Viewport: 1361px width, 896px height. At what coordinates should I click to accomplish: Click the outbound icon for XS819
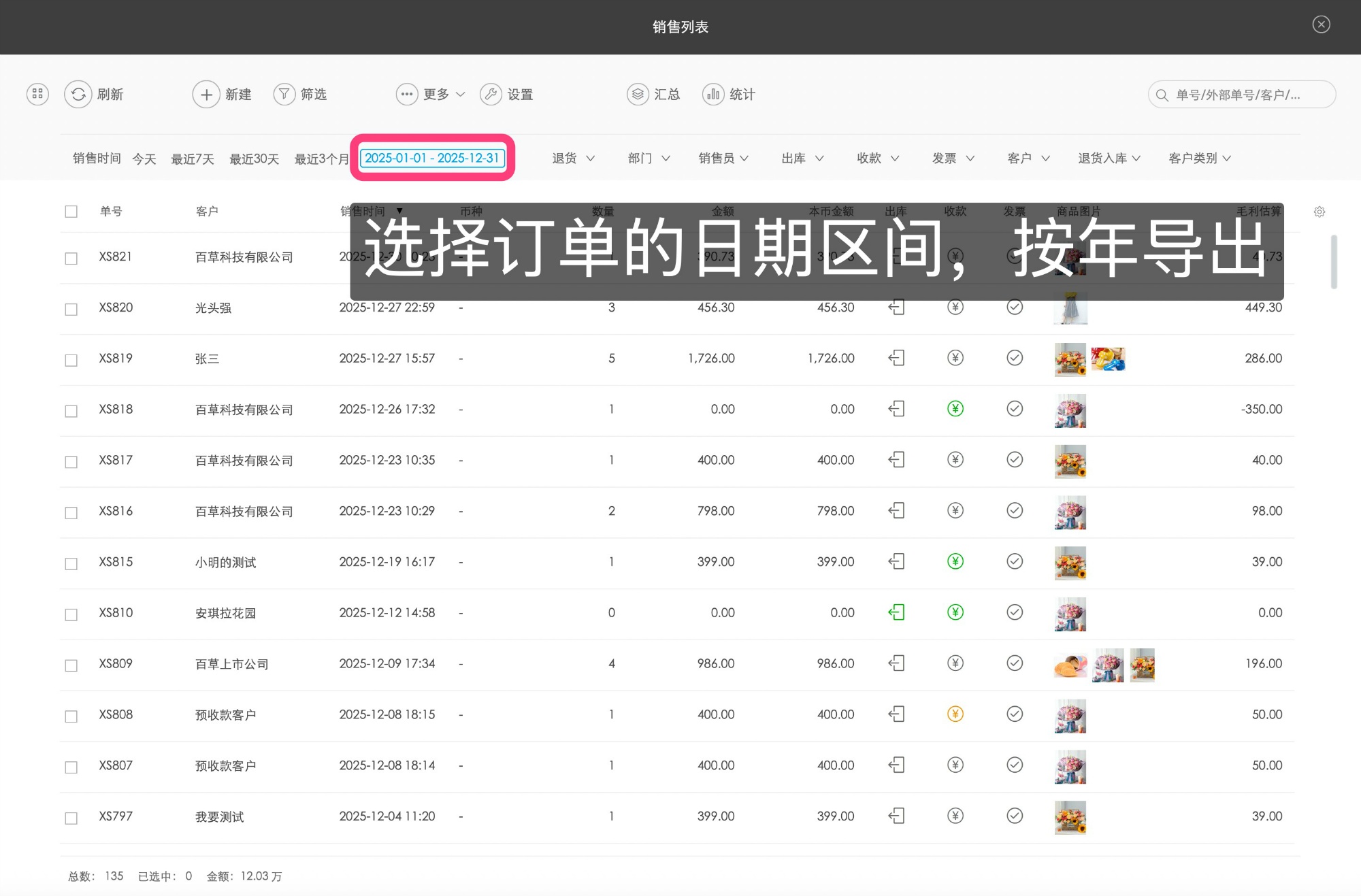pyautogui.click(x=896, y=358)
